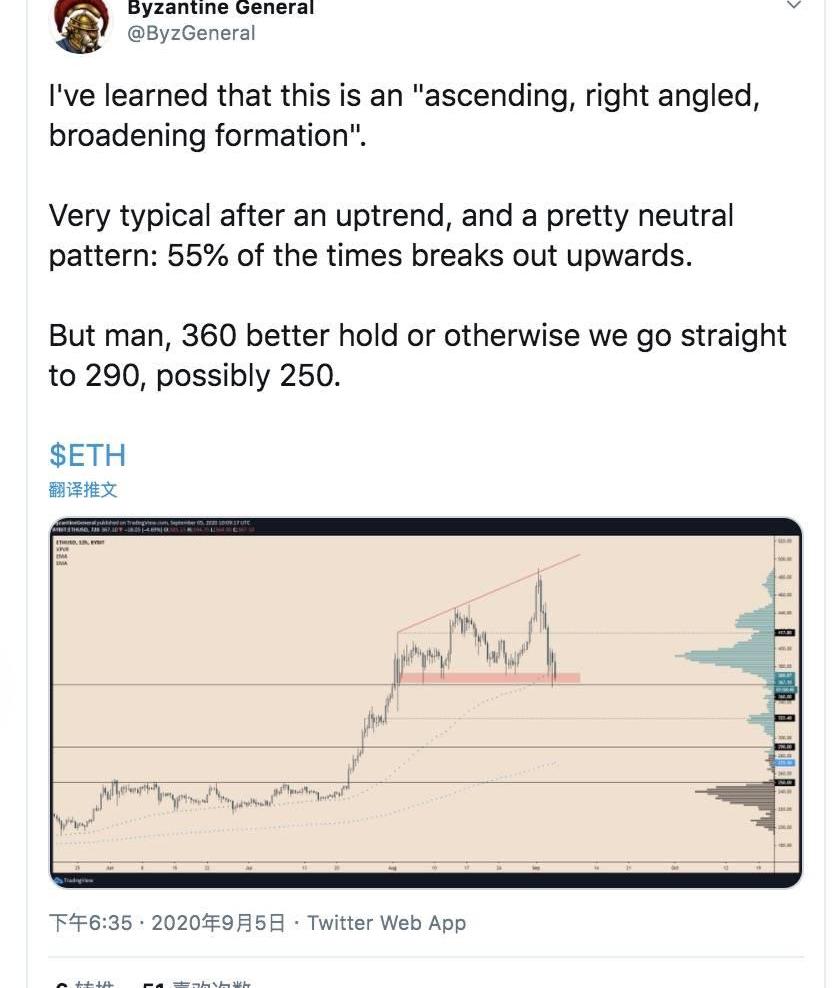The width and height of the screenshot is (836, 988).
Task: Click the ETHUSD symbol label in chart
Action: pos(70,539)
